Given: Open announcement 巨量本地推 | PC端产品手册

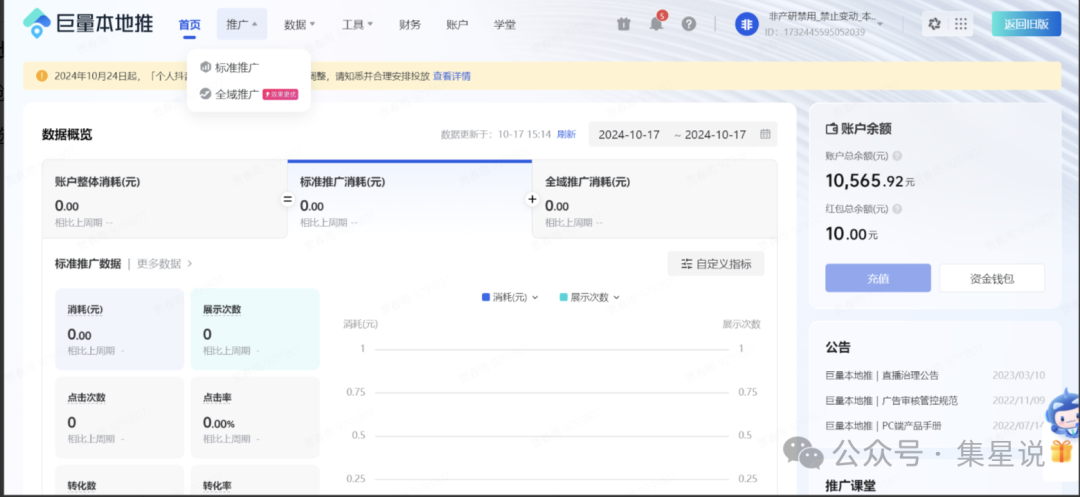Looking at the screenshot, I should [x=883, y=425].
